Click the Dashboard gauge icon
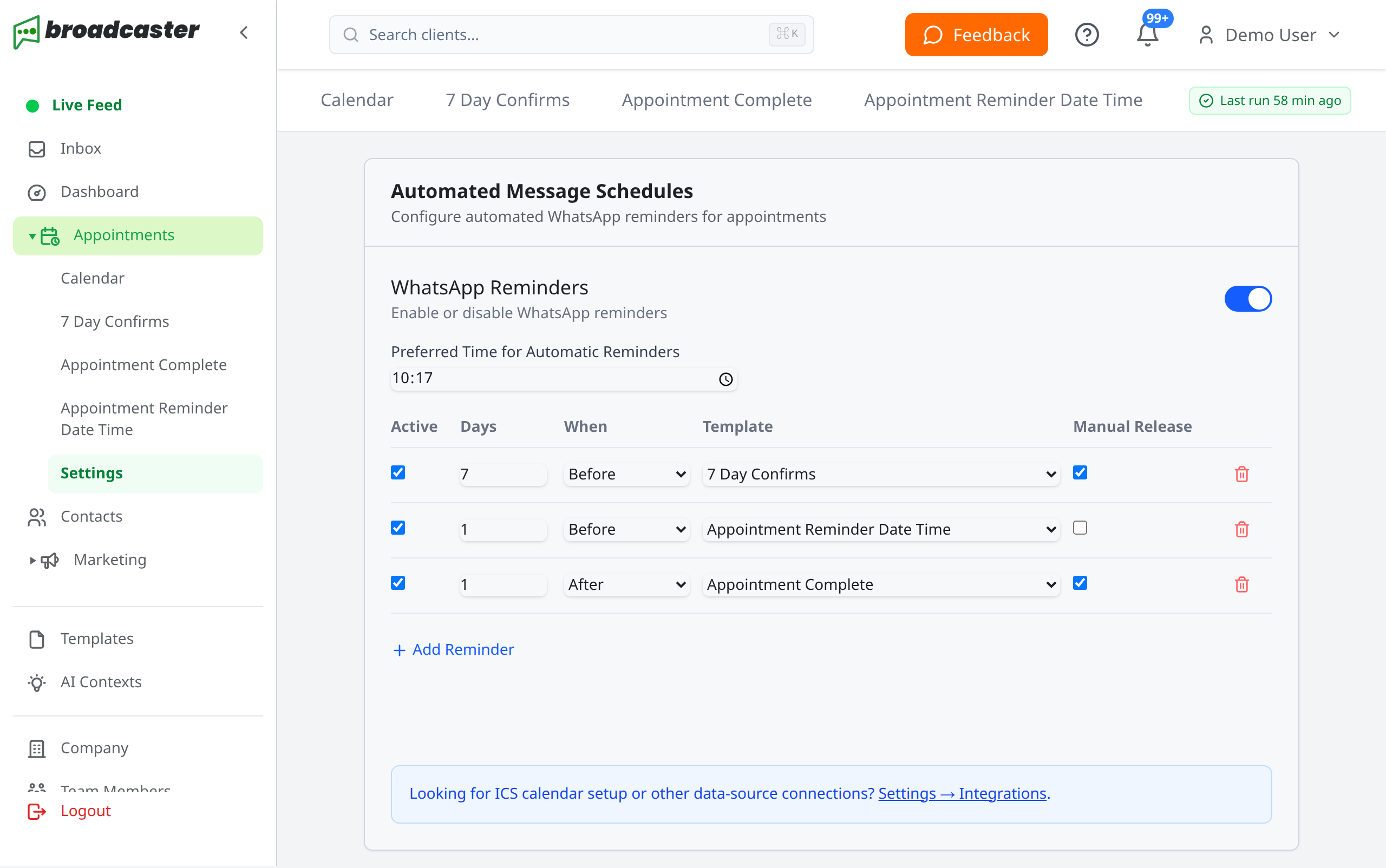This screenshot has width=1386, height=868. (37, 192)
